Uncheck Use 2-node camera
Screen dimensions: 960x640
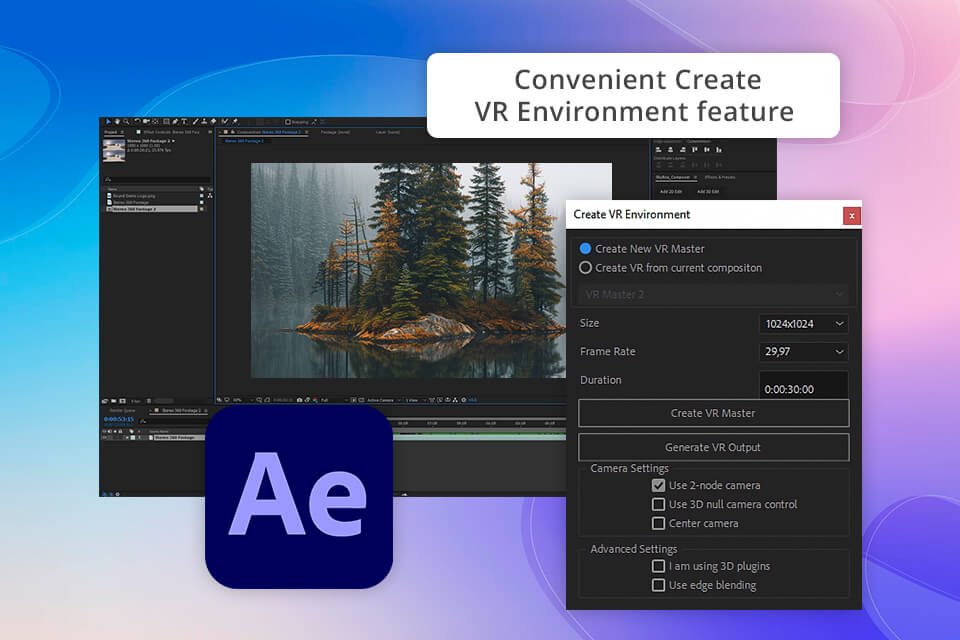coord(658,485)
